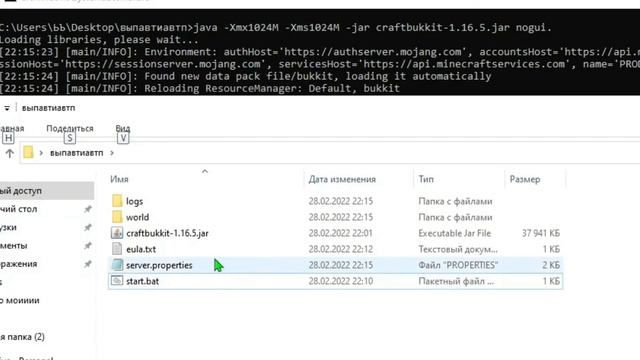Click Файл "PROPERTIES" type cell

pos(458,265)
